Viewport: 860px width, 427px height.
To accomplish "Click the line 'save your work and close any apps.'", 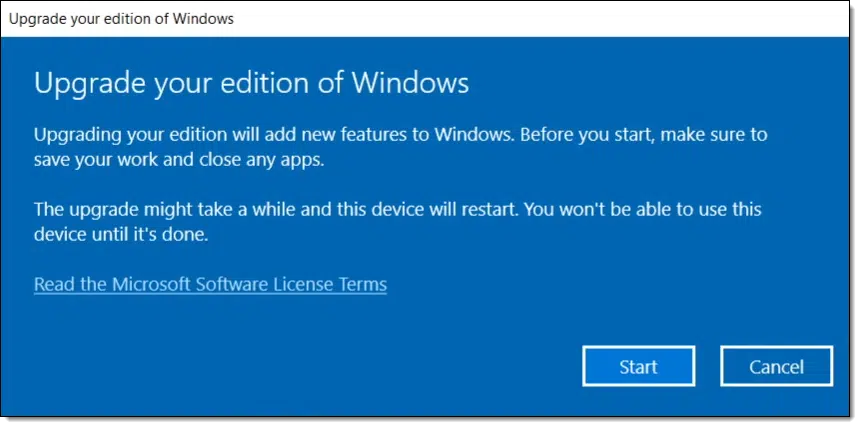I will click(179, 162).
